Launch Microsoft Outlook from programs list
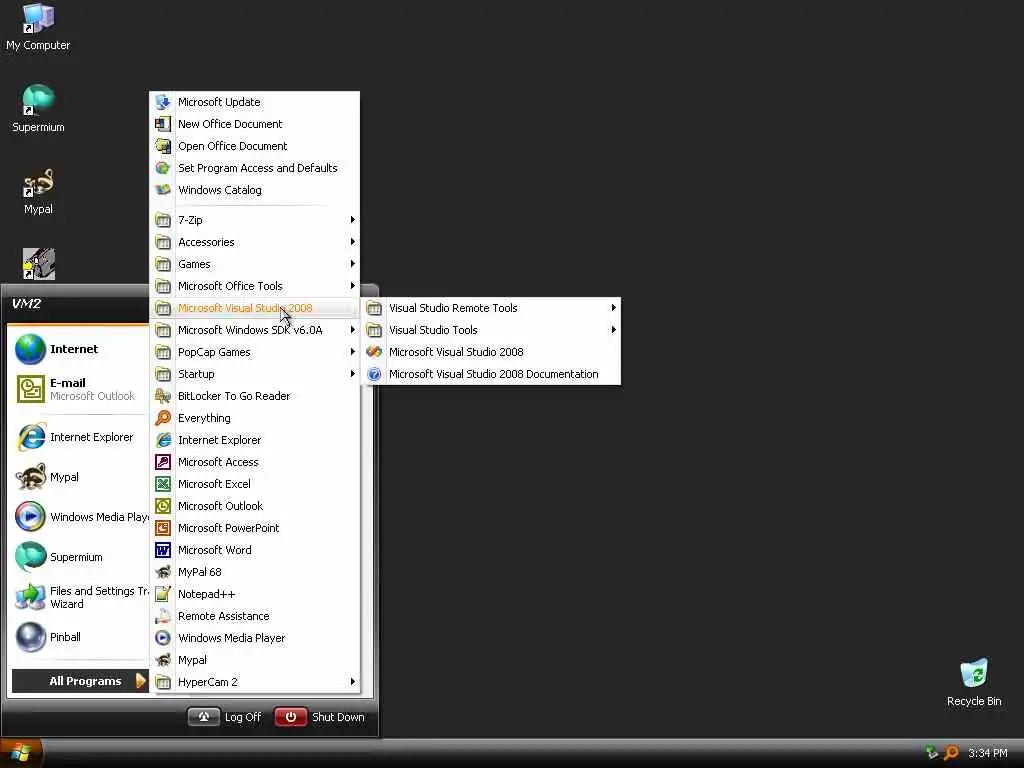Viewport: 1024px width, 768px height. click(x=255, y=506)
